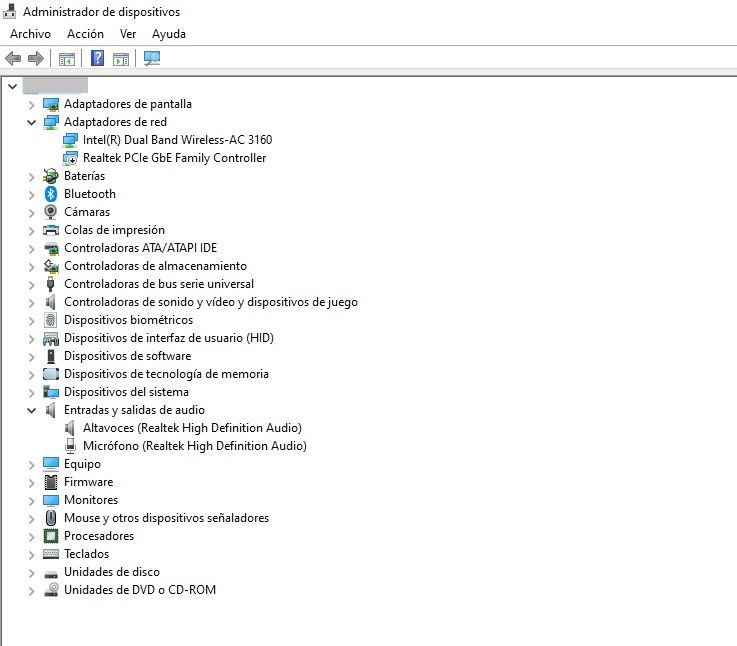Click Show/Hide console tree toolbar icon
737x646 pixels.
[x=67, y=59]
